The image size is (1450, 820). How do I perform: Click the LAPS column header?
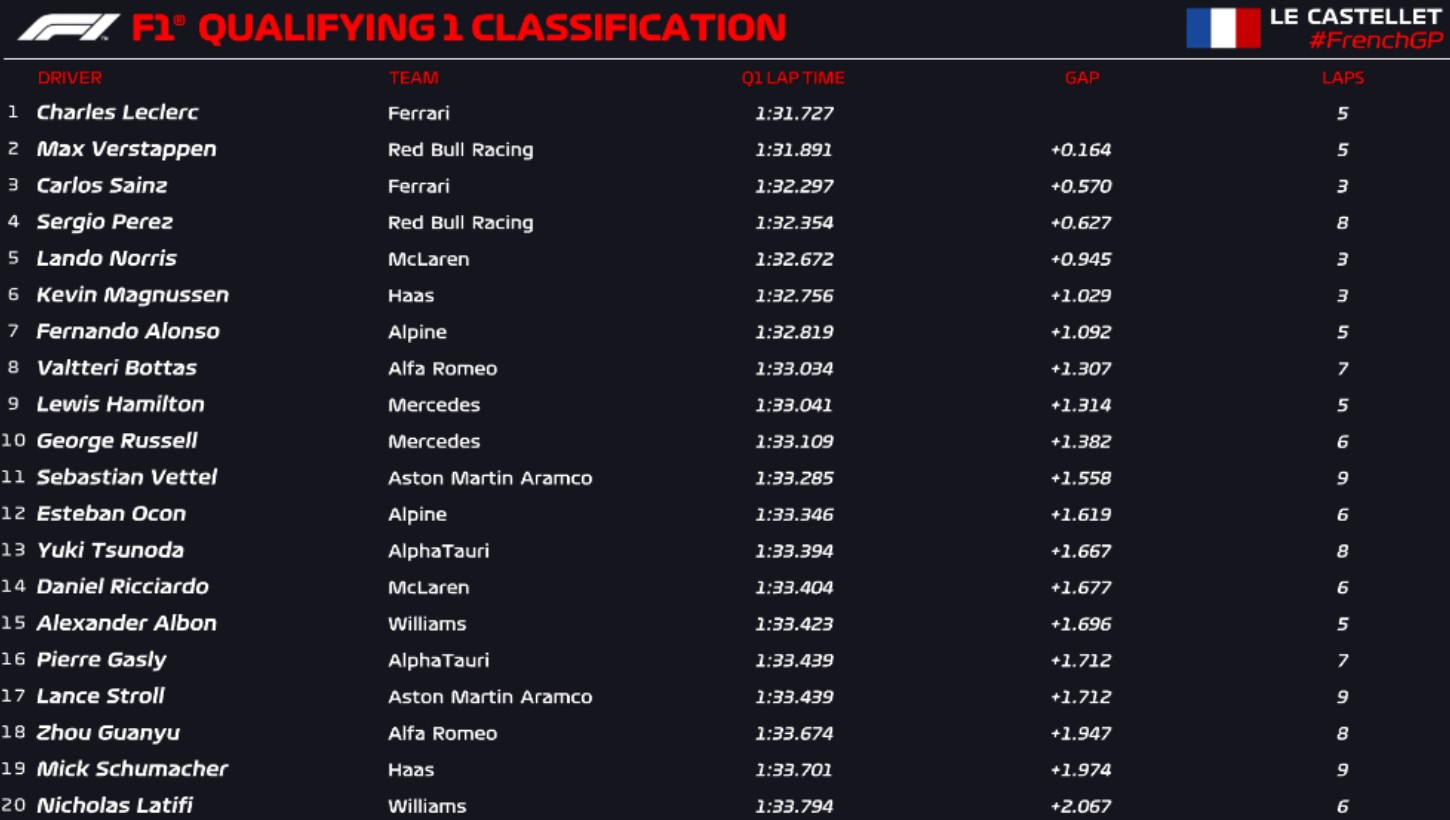(x=1342, y=78)
